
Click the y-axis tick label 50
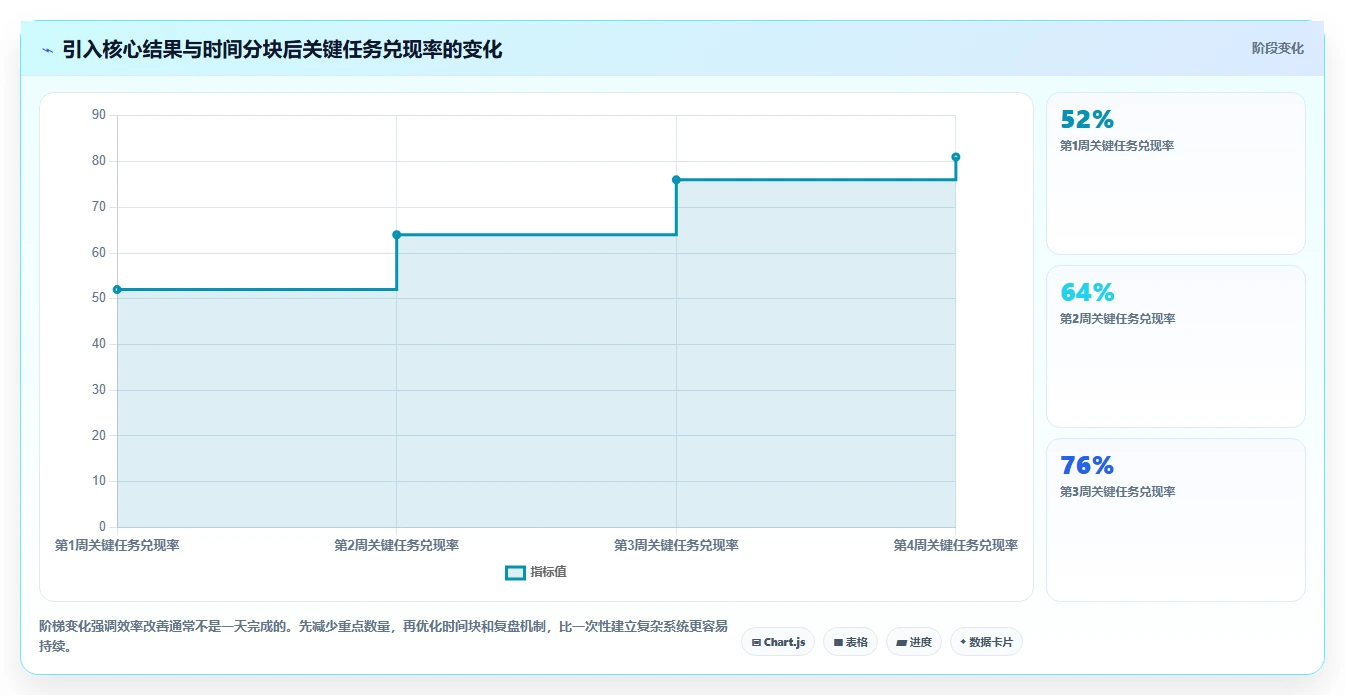(x=99, y=298)
